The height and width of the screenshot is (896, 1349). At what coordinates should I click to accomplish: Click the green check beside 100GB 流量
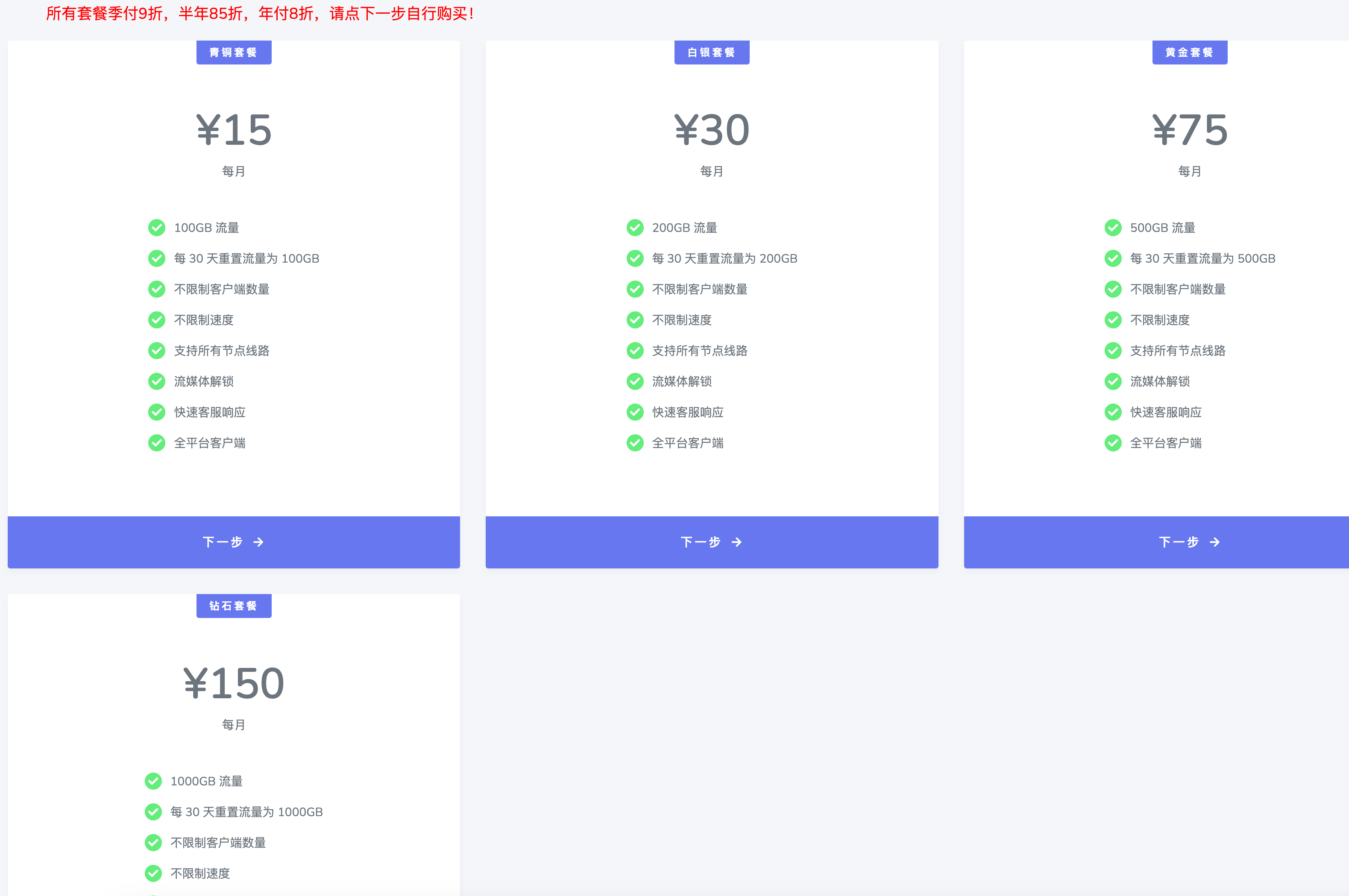pos(157,228)
